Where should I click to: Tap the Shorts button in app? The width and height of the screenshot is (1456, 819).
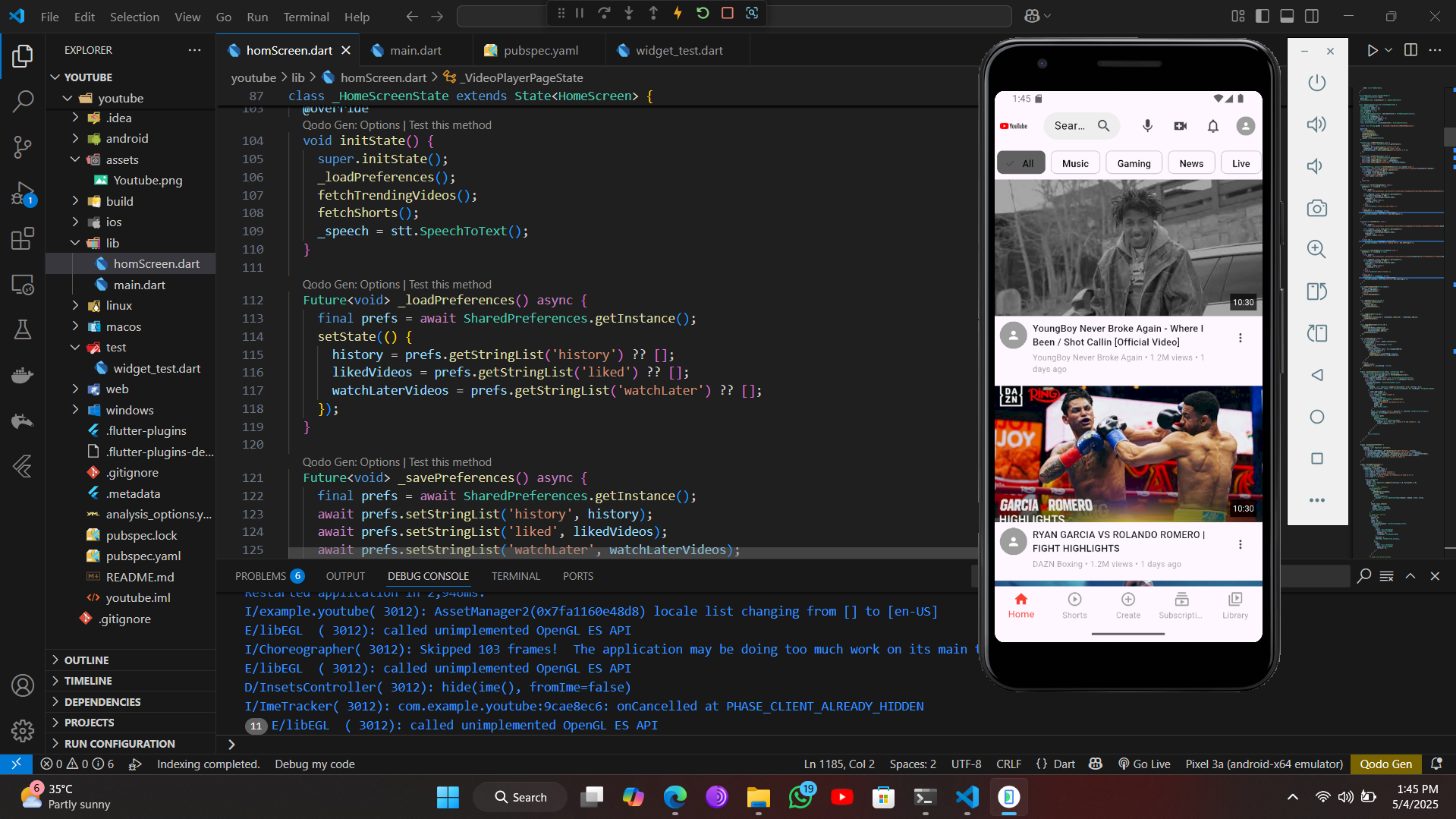[1074, 605]
